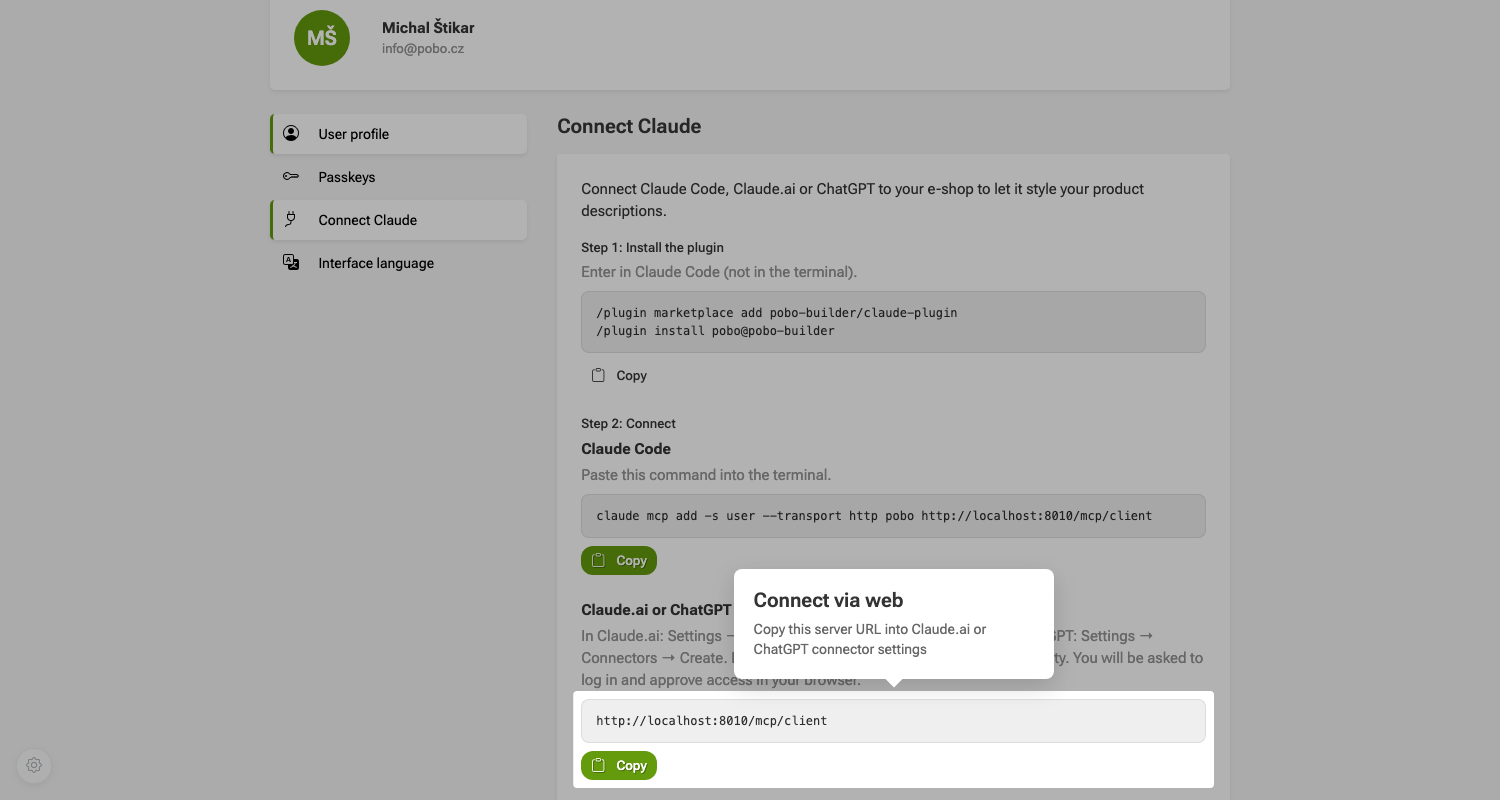Click the info@pobo.cz email text
The height and width of the screenshot is (800, 1500).
423,48
